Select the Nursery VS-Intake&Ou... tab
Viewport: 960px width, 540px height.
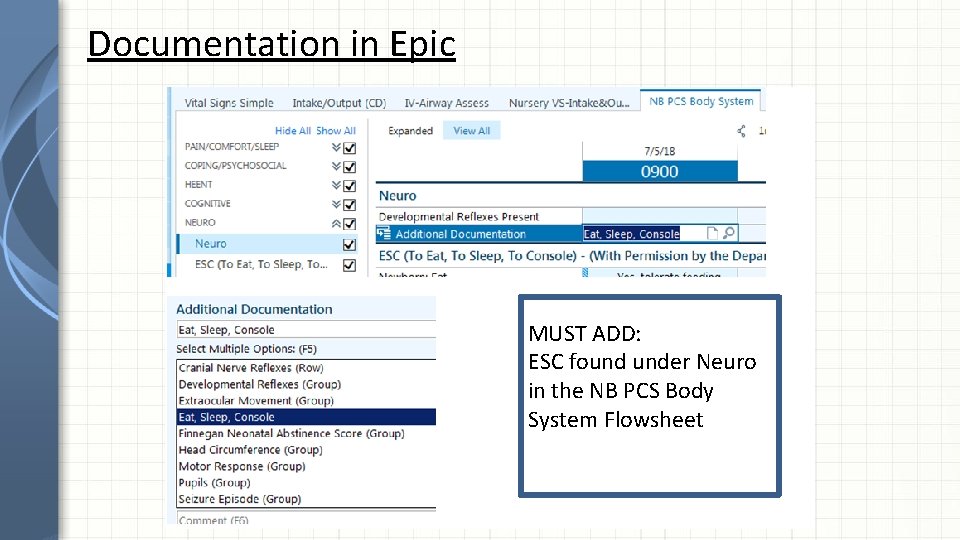[569, 103]
